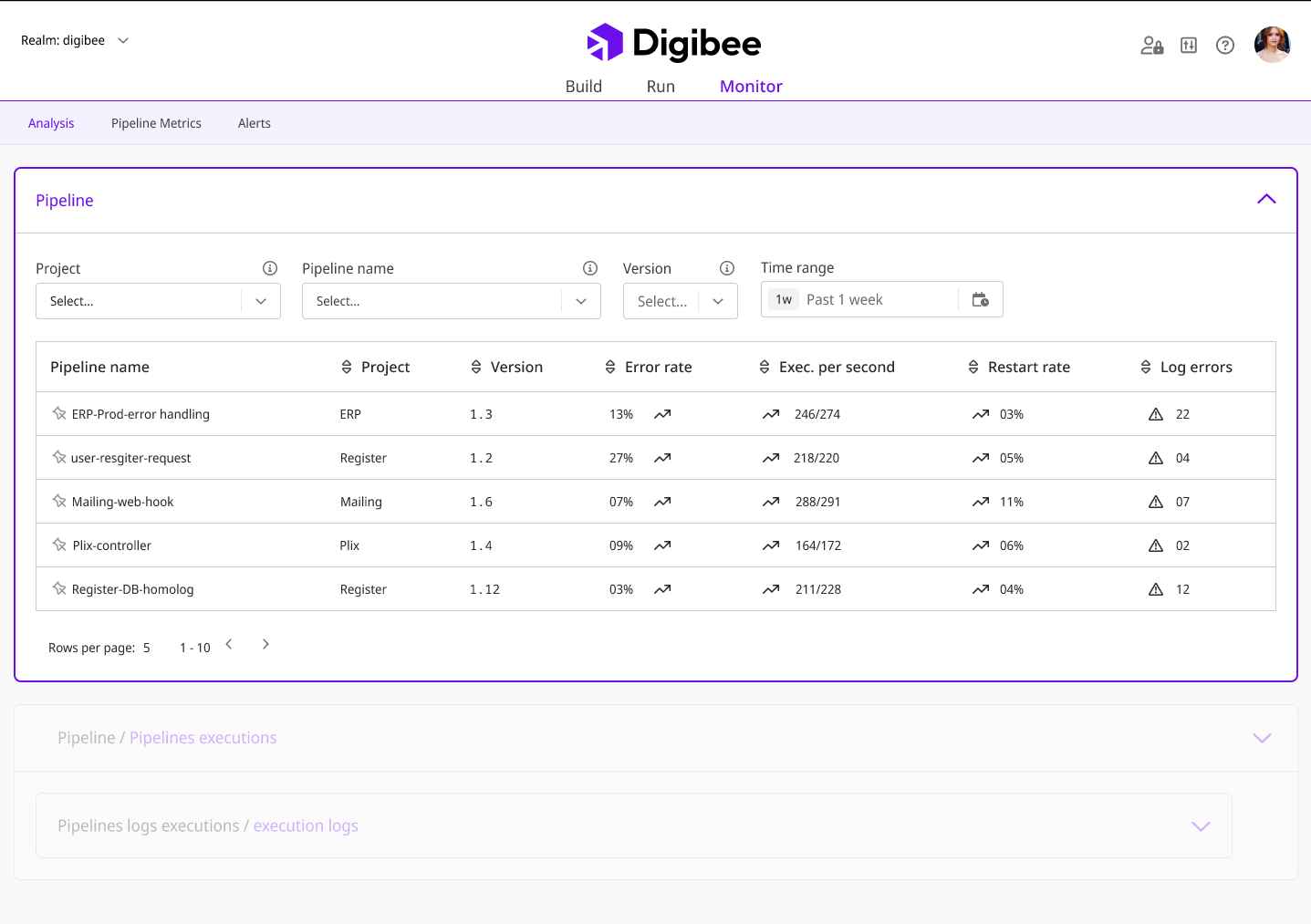Image resolution: width=1311 pixels, height=924 pixels.
Task: Pin the Mailing-web-hook pipeline
Action: click(x=59, y=501)
